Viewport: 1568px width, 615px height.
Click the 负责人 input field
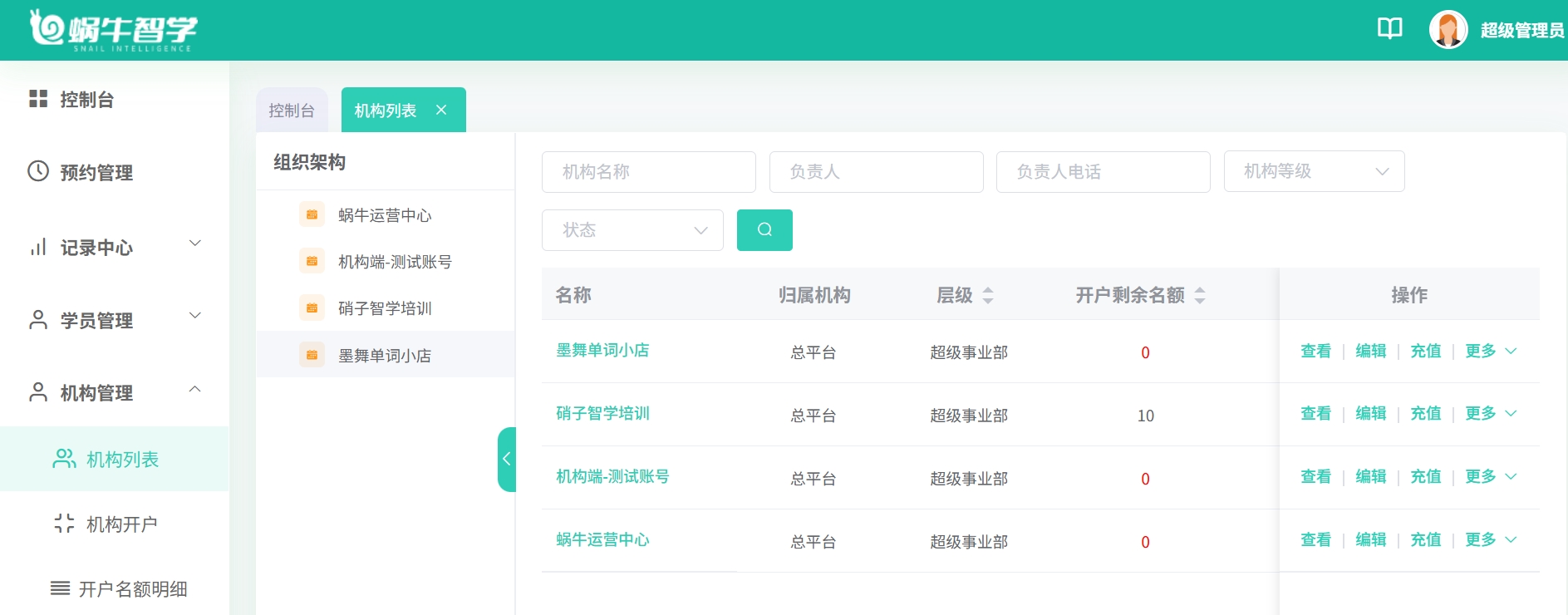[877, 172]
